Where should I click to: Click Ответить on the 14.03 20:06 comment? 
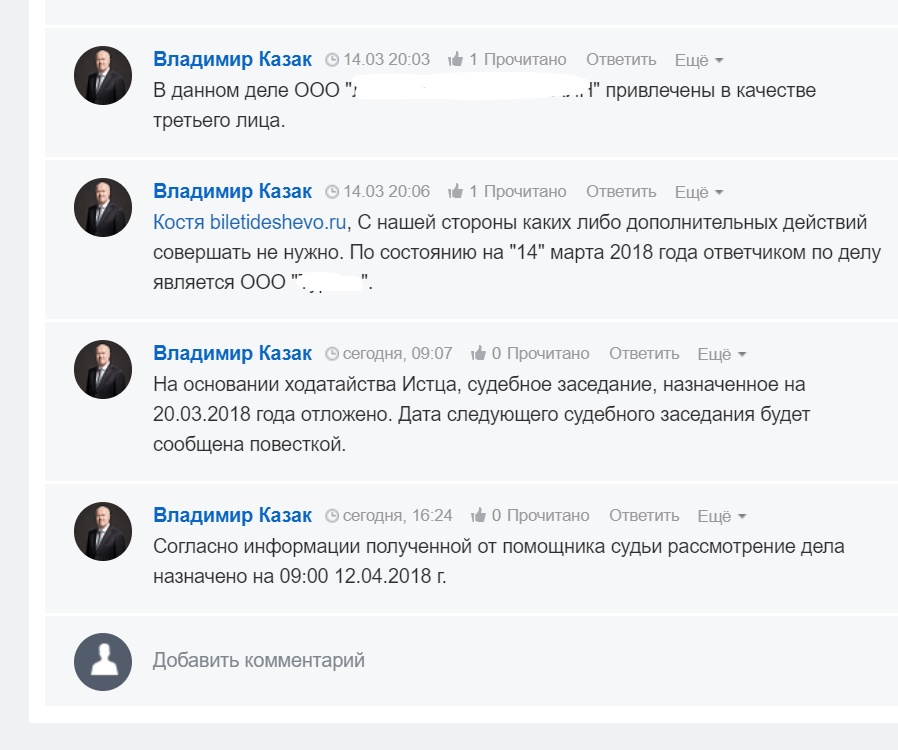(621, 192)
